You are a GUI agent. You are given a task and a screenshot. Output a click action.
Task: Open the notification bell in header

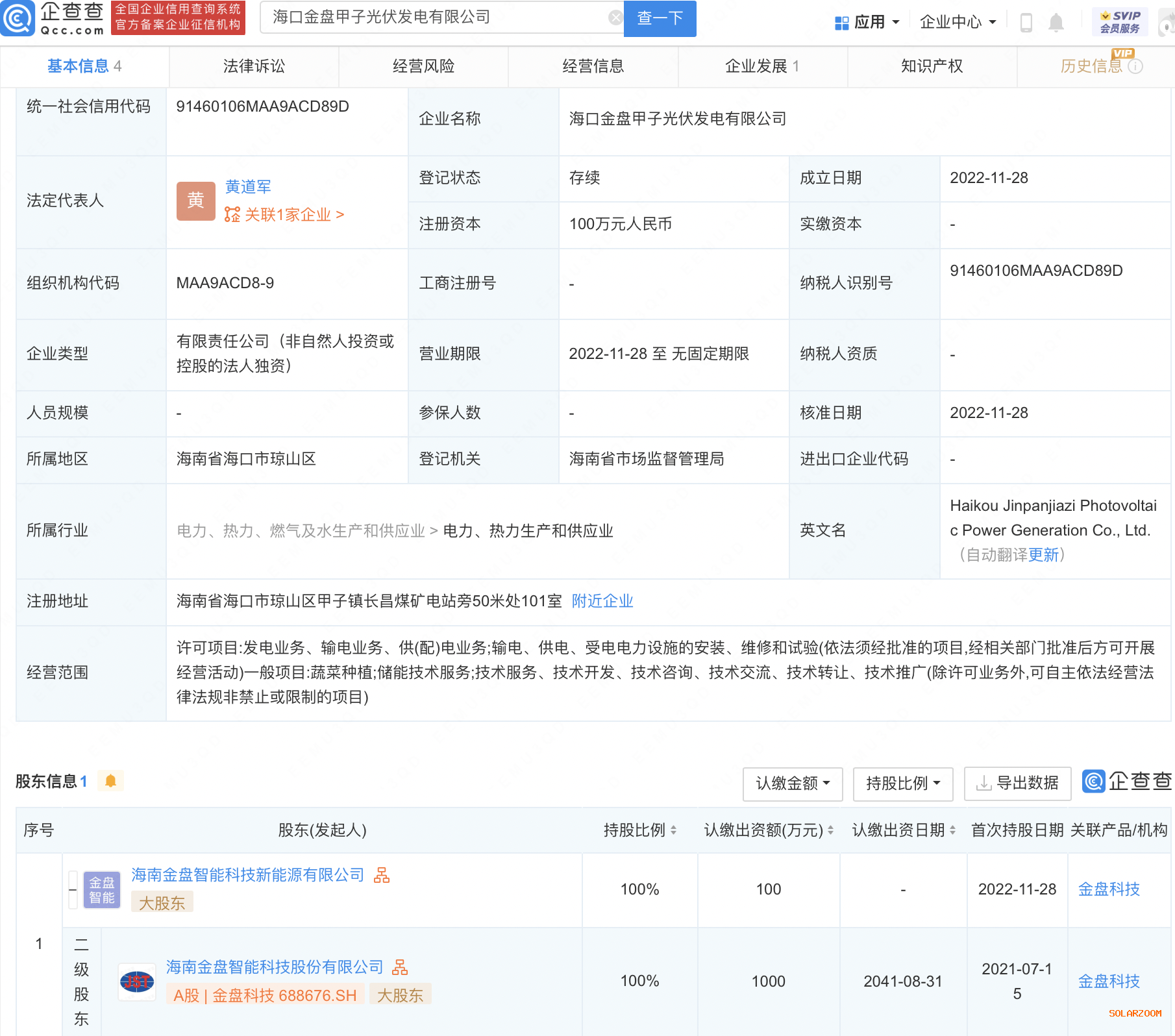(x=1056, y=23)
